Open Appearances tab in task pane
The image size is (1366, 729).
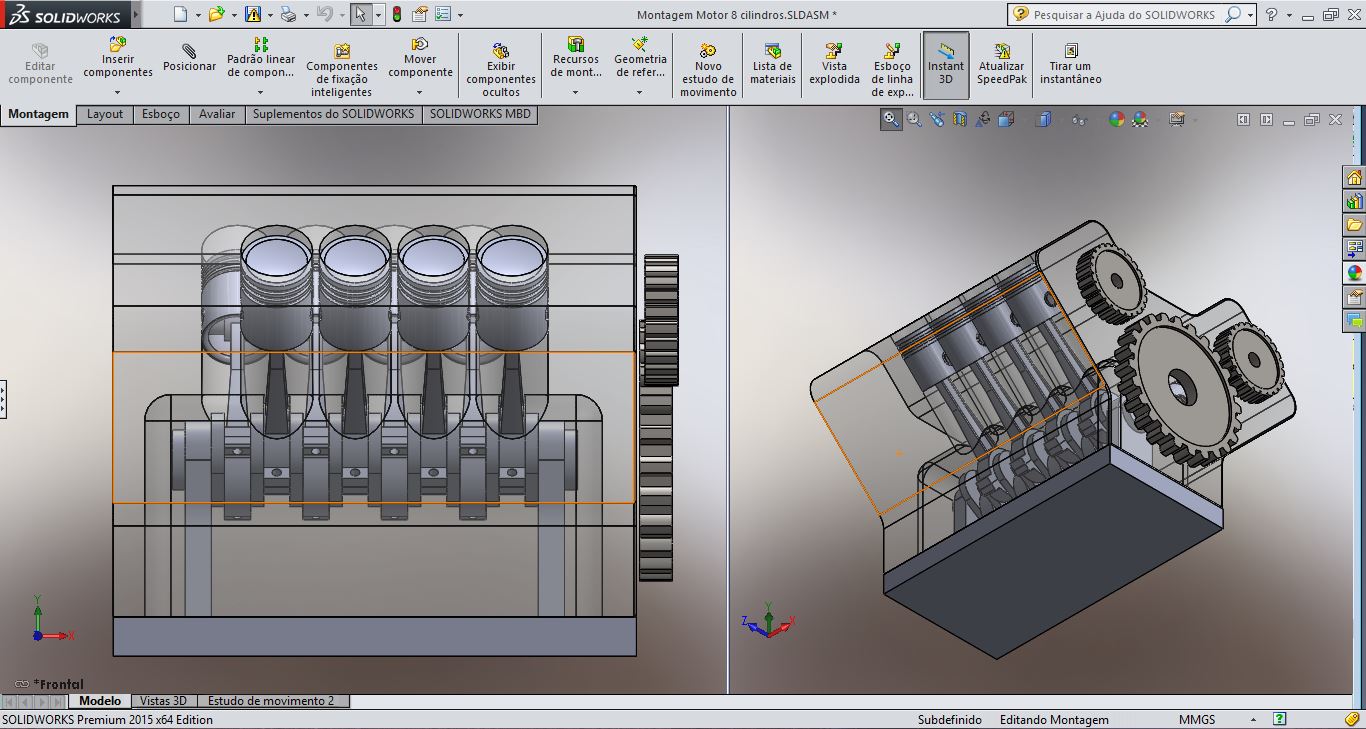[x=1355, y=273]
